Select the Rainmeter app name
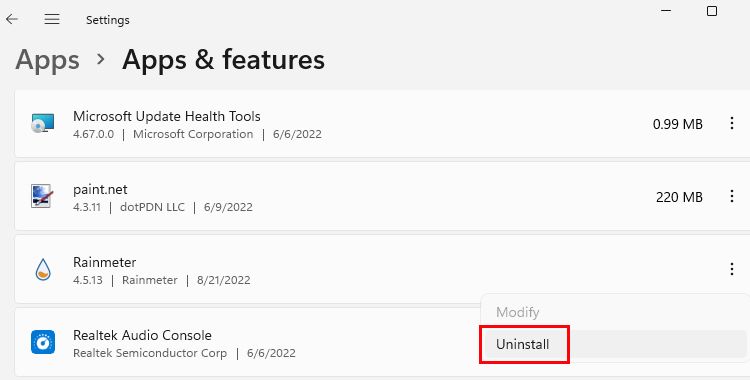 pyautogui.click(x=104, y=262)
